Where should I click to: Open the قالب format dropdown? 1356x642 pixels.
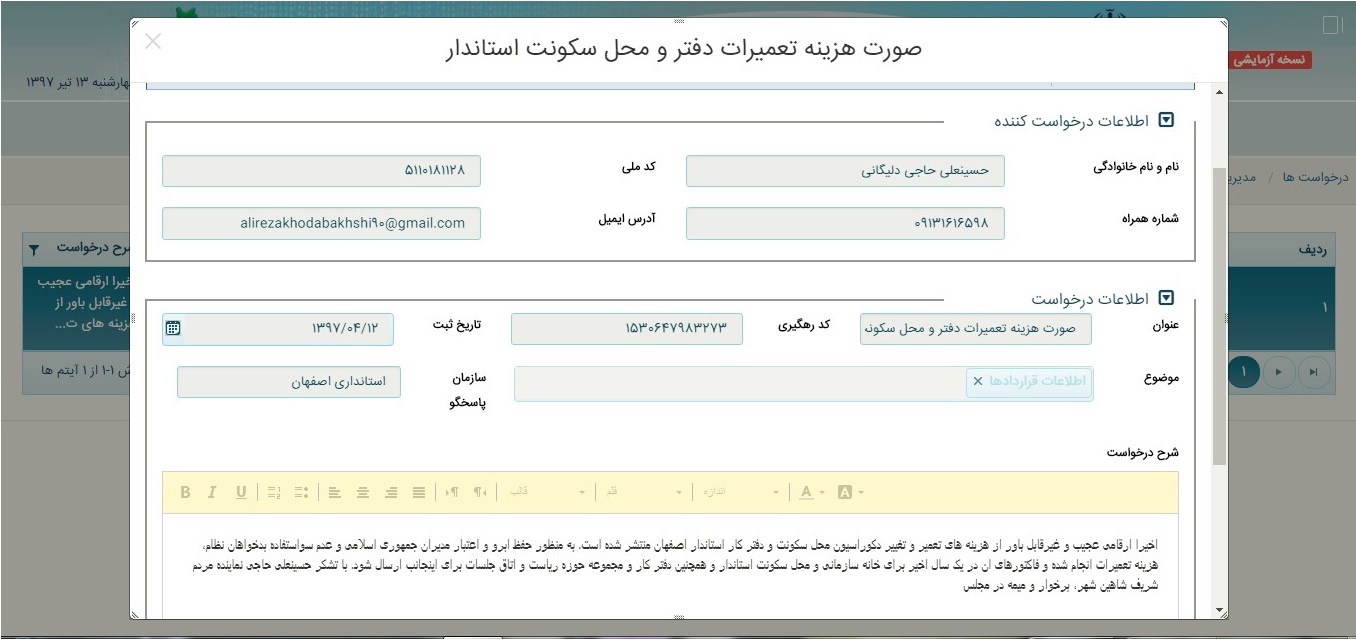coord(548,492)
